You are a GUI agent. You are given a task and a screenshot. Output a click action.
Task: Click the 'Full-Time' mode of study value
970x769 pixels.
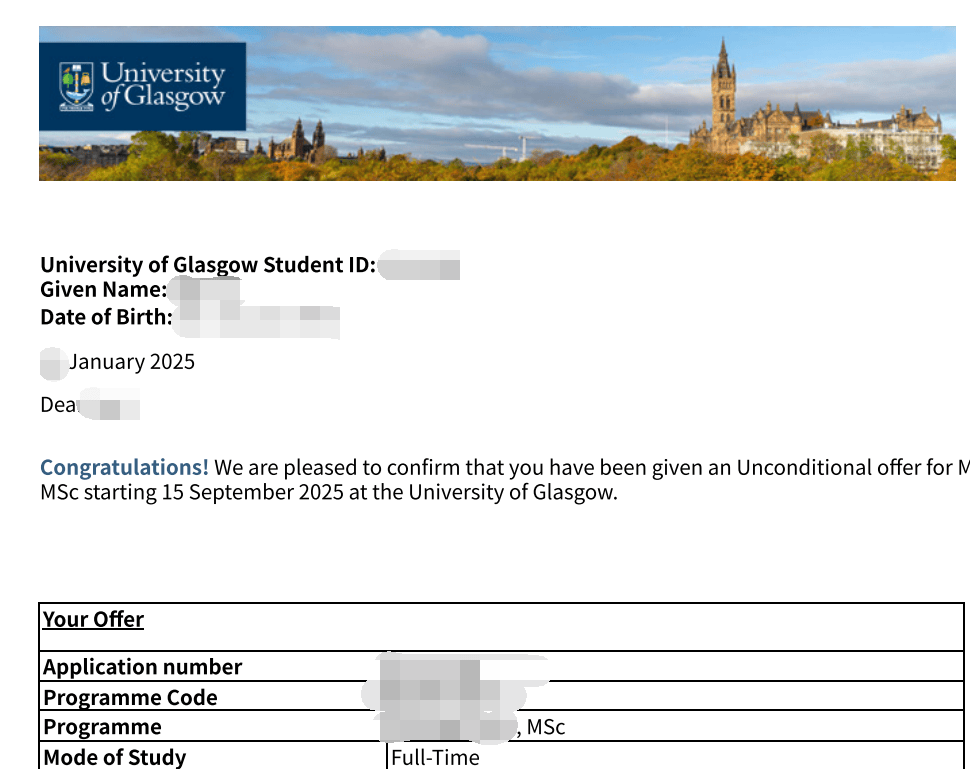436,757
